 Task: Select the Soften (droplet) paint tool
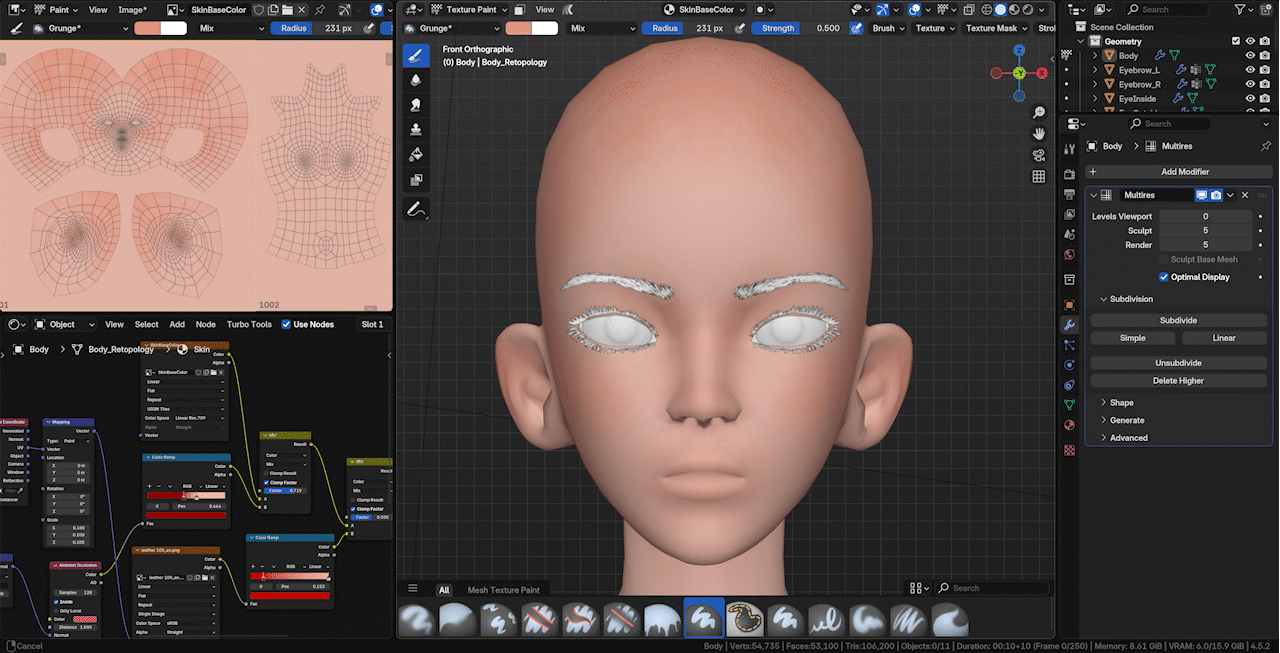(x=416, y=80)
